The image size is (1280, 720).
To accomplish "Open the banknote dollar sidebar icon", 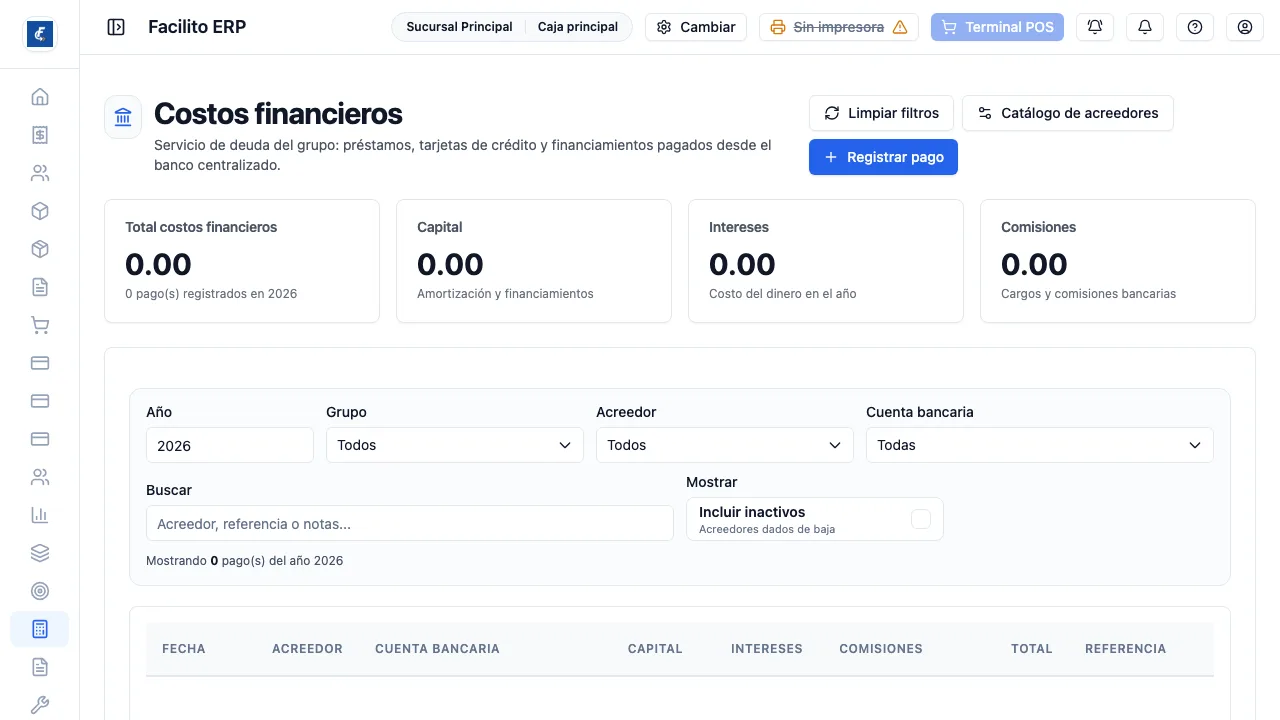I will tap(40, 135).
